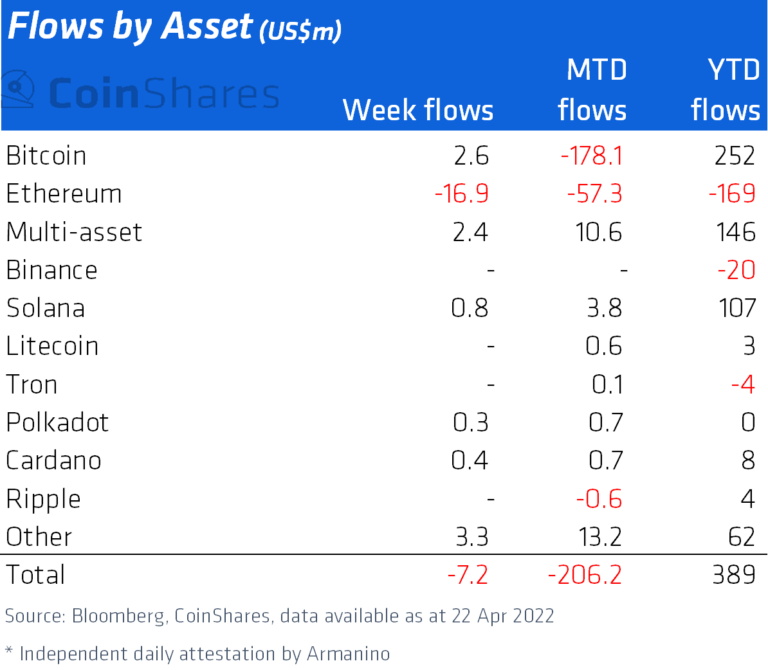Click Ethereum week flows value -16.9
The image size is (768, 670).
coord(461,194)
